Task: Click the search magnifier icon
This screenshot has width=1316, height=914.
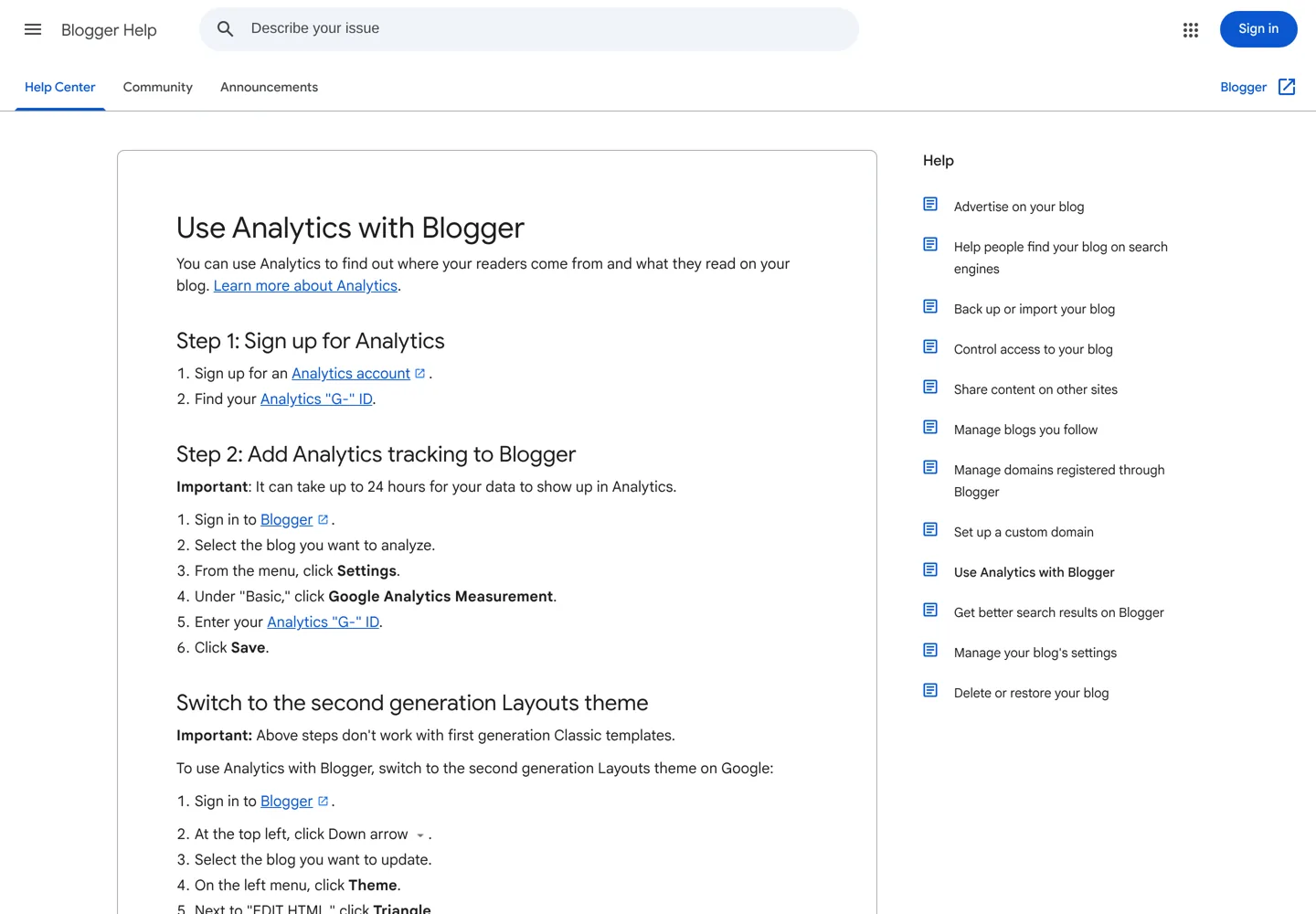Action: pyautogui.click(x=225, y=29)
